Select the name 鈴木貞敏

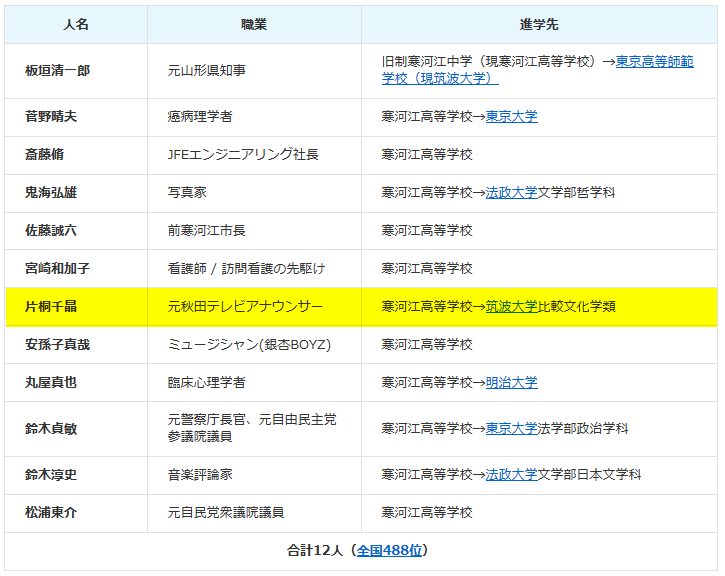[51, 429]
